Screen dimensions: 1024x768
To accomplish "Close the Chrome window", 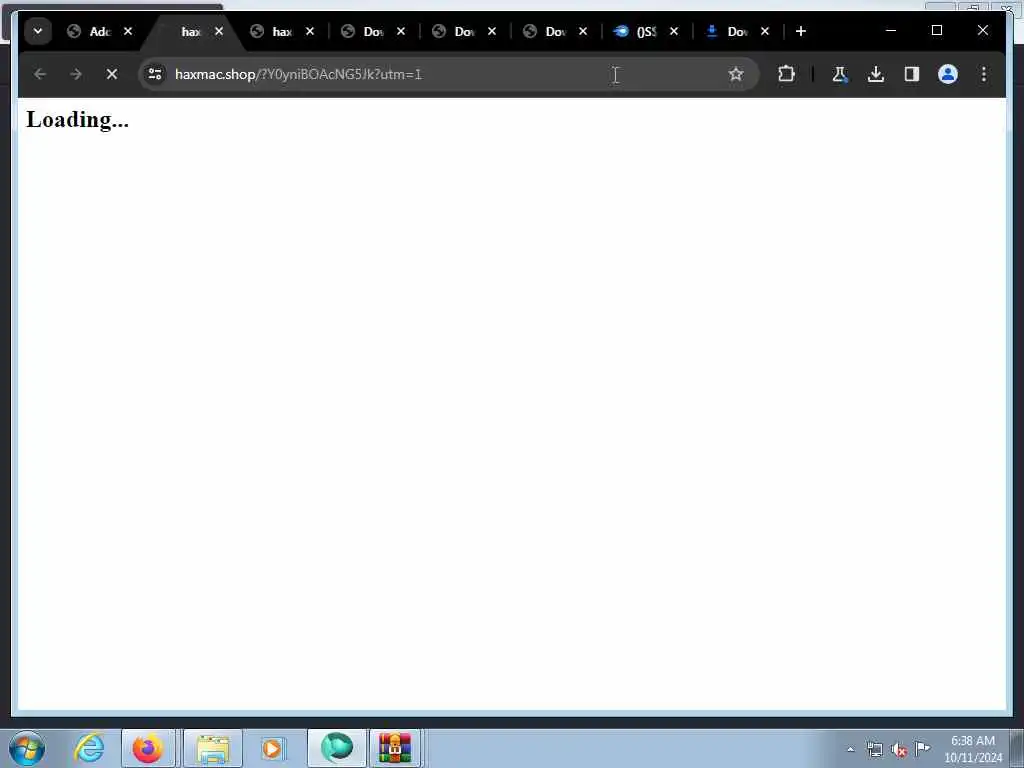I will pos(982,31).
